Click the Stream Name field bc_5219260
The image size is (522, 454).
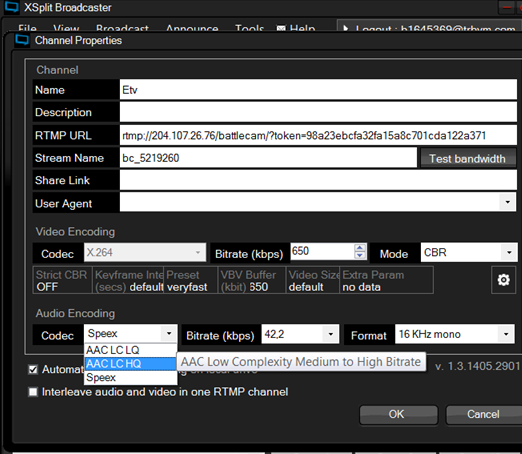pos(268,158)
